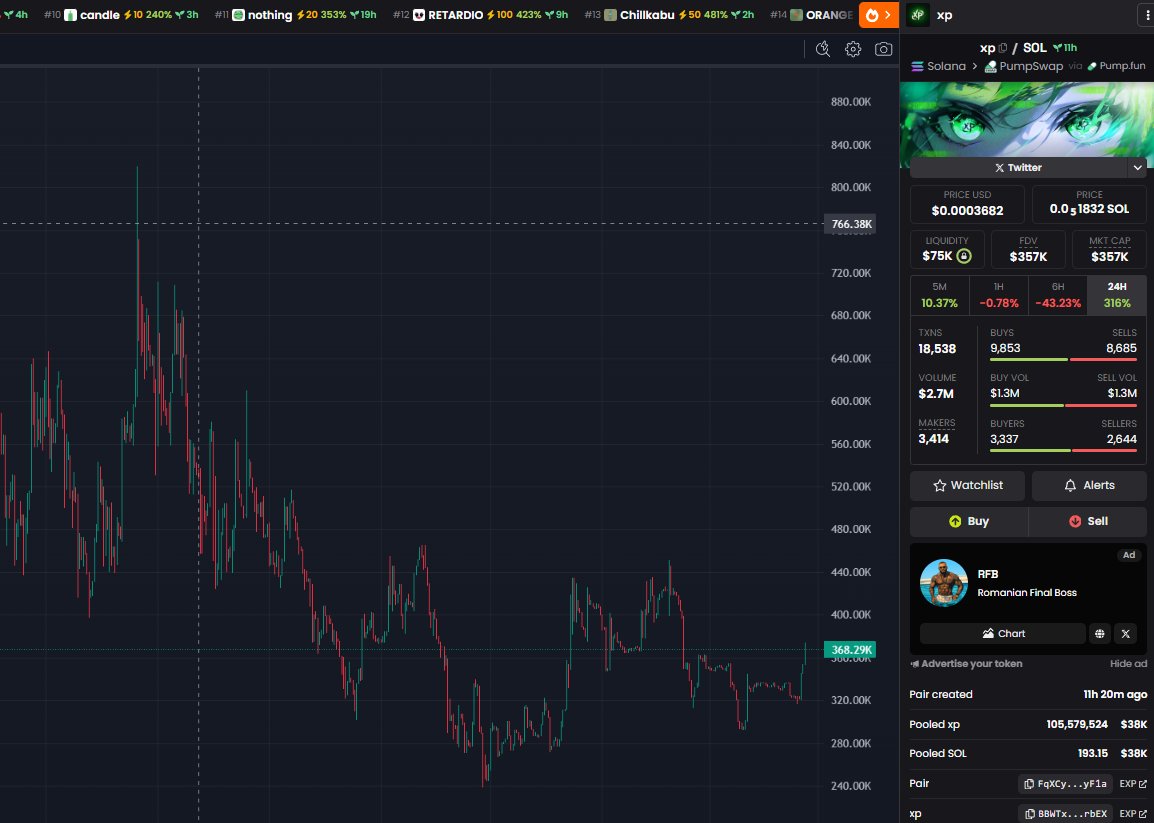This screenshot has height=823, width=1154.
Task: Click the PRICE USD $0.0003682 box
Action: pos(967,204)
